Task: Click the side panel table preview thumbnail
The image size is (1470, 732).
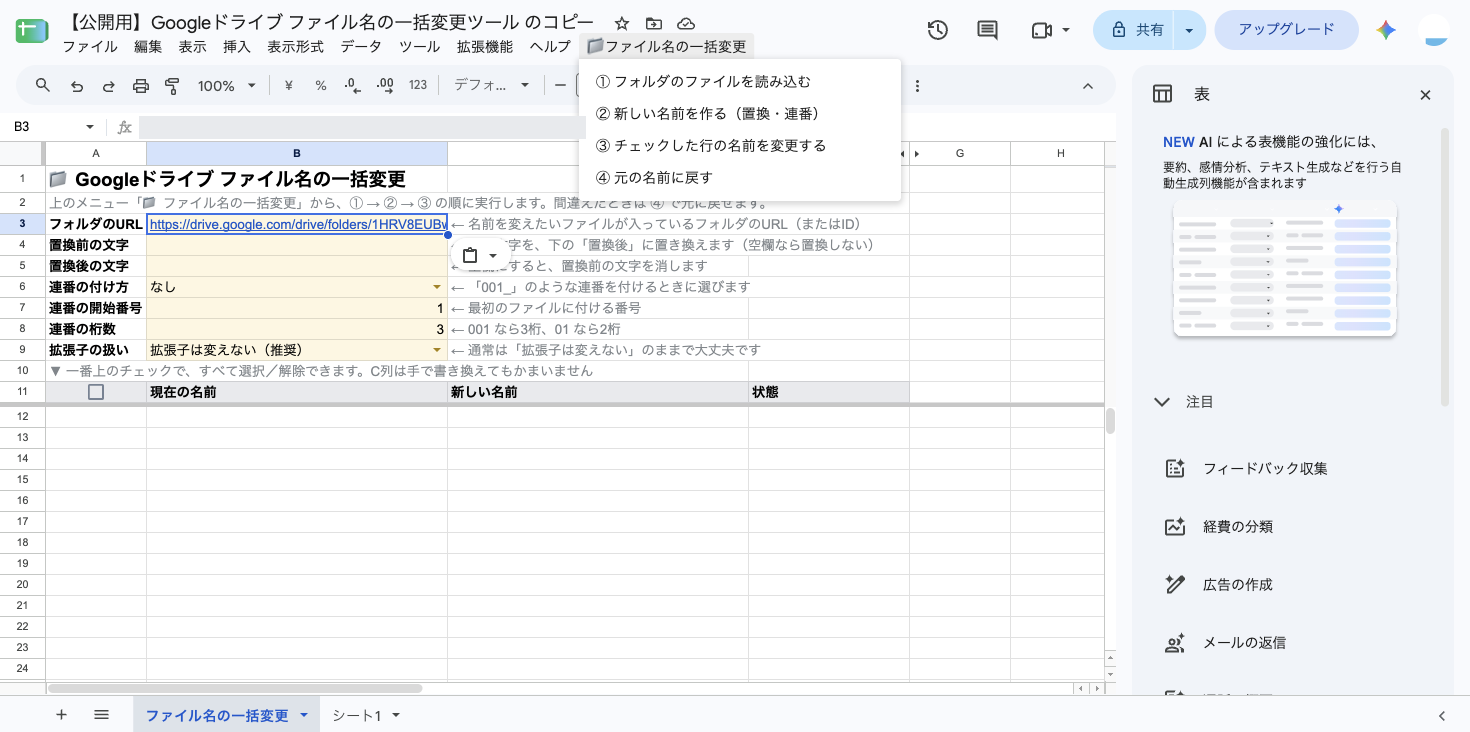Action: point(1285,269)
